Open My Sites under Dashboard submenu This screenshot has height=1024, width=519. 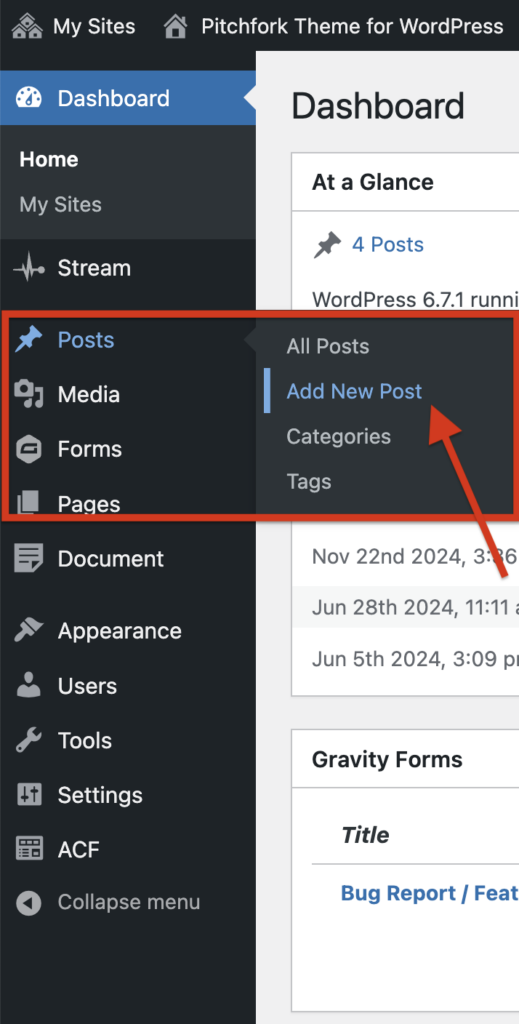[x=60, y=204]
